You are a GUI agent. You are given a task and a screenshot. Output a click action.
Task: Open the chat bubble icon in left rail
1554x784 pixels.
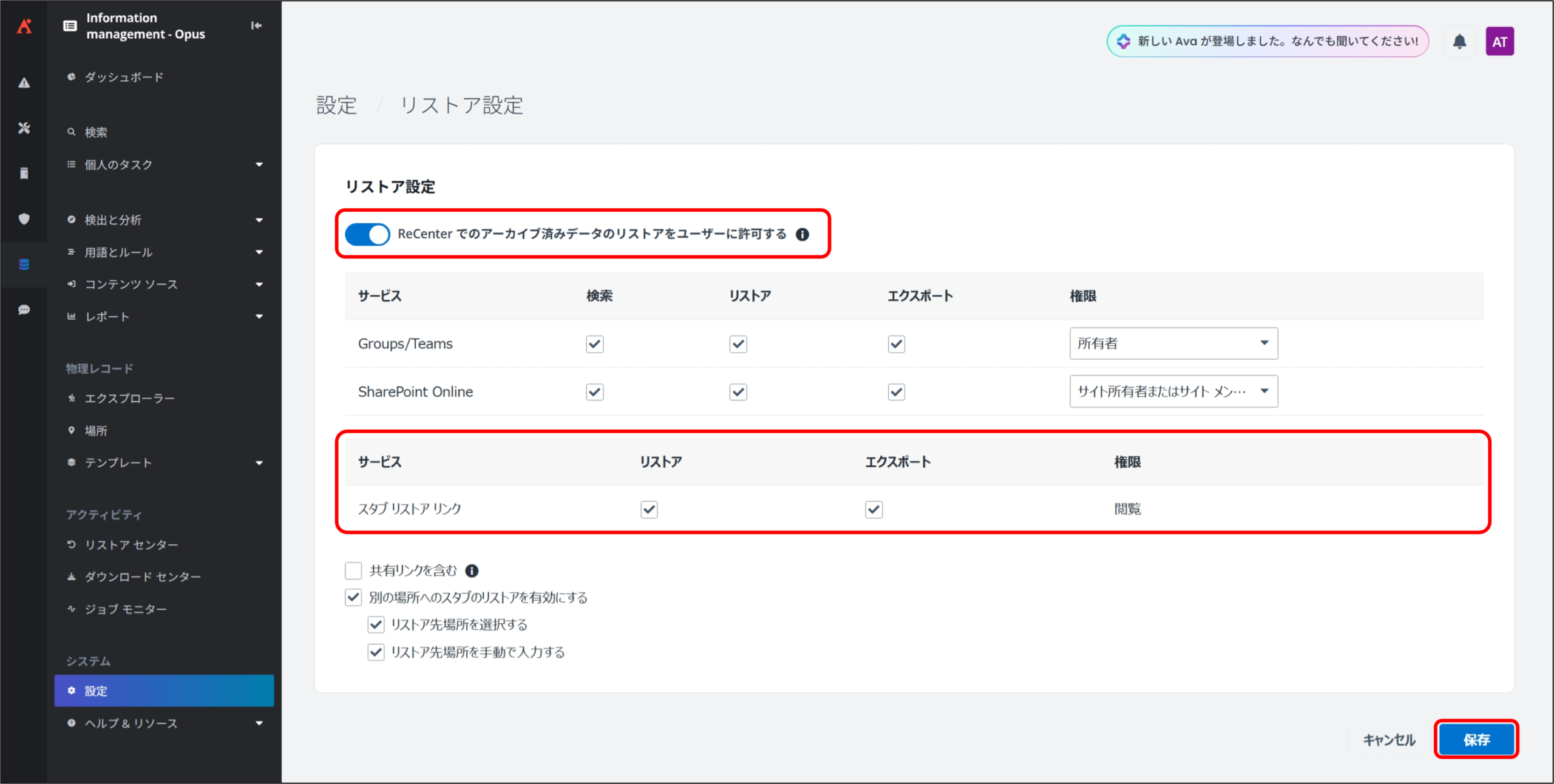coord(24,310)
